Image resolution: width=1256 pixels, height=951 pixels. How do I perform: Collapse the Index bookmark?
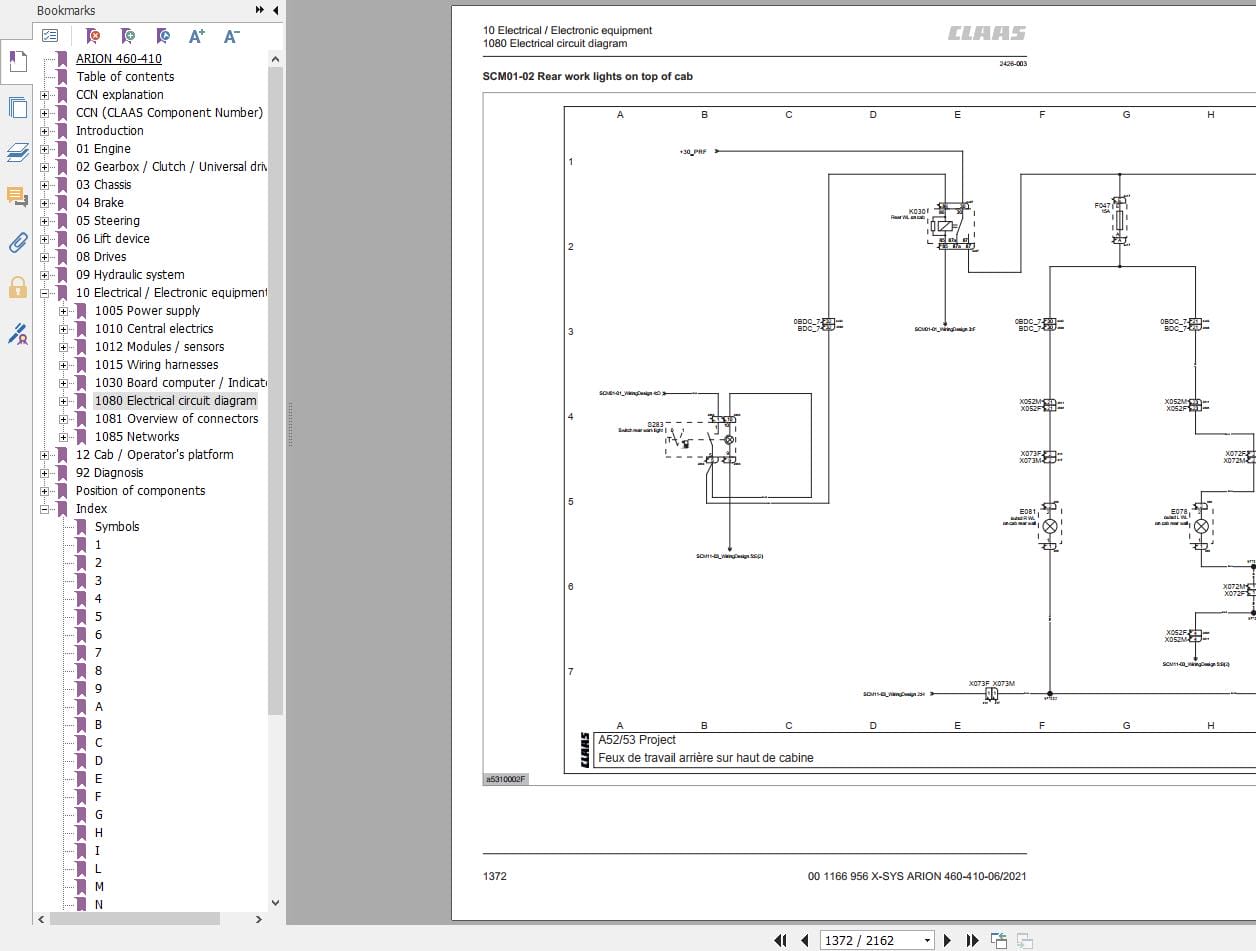(x=44, y=509)
